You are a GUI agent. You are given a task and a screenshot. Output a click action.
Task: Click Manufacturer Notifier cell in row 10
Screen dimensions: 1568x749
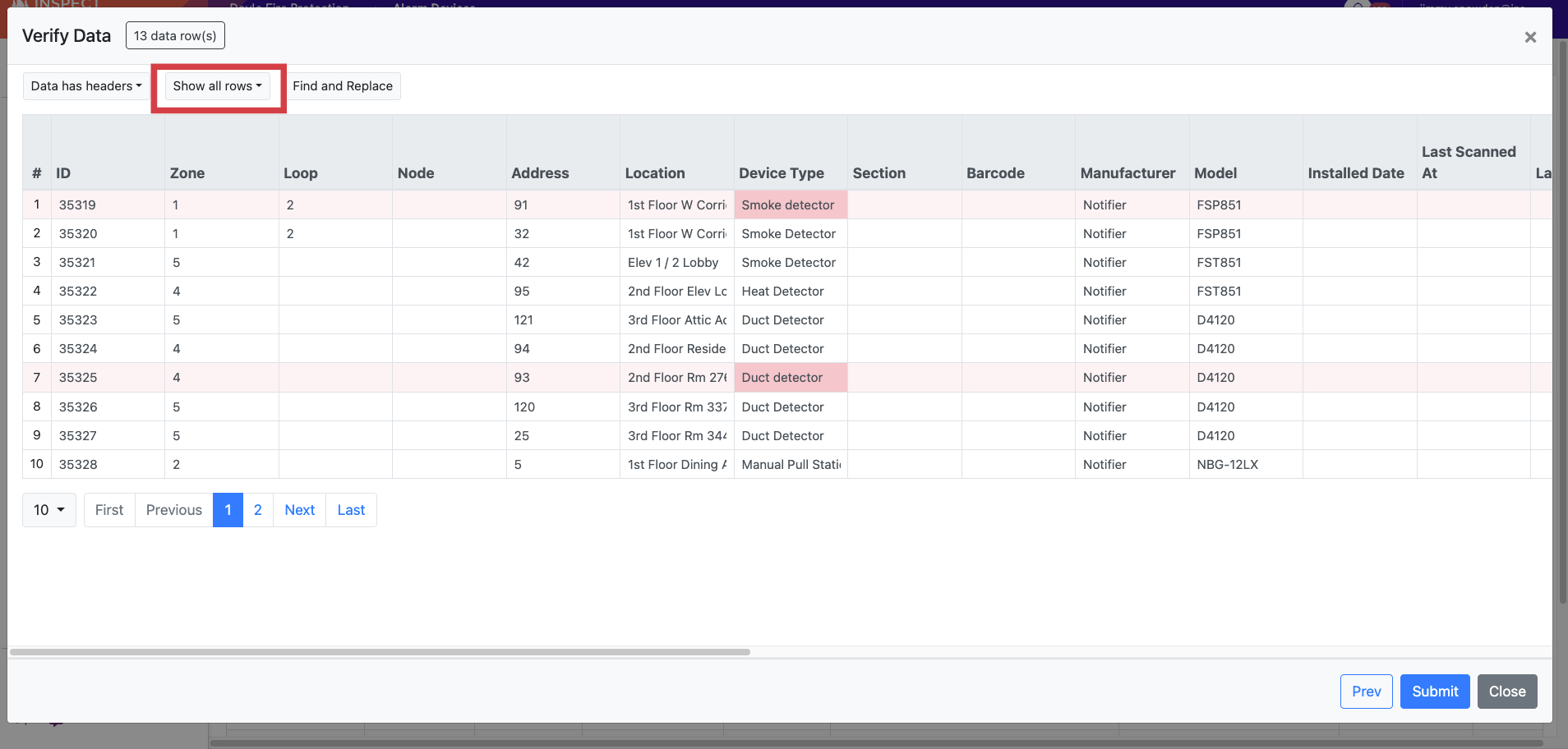tap(1132, 465)
